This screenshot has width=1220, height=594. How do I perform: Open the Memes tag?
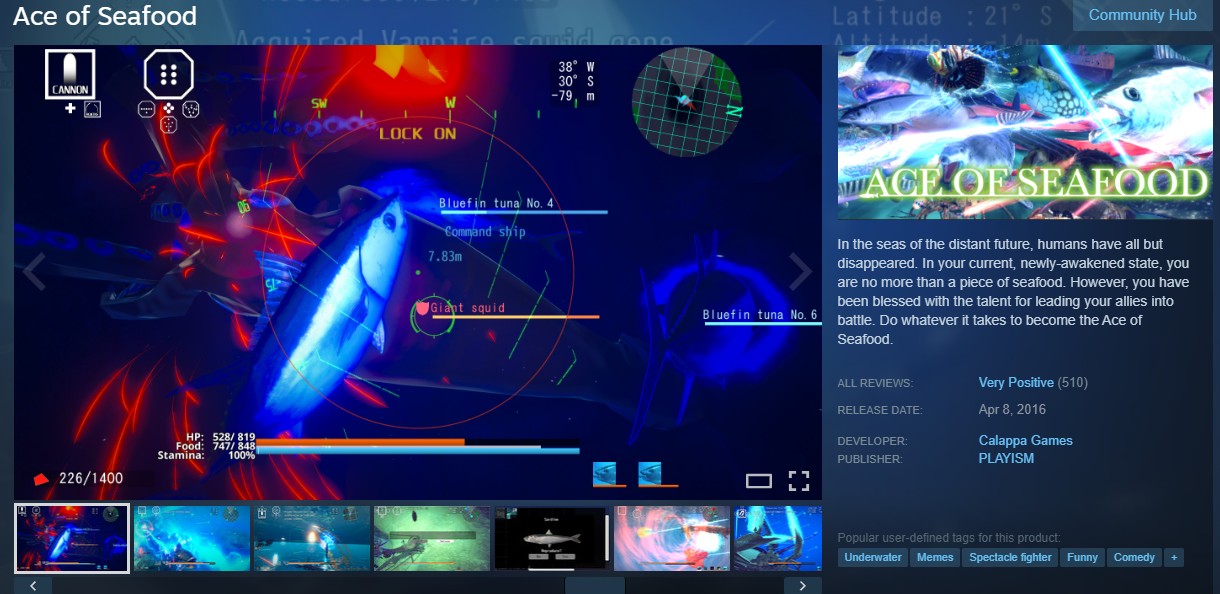(935, 557)
